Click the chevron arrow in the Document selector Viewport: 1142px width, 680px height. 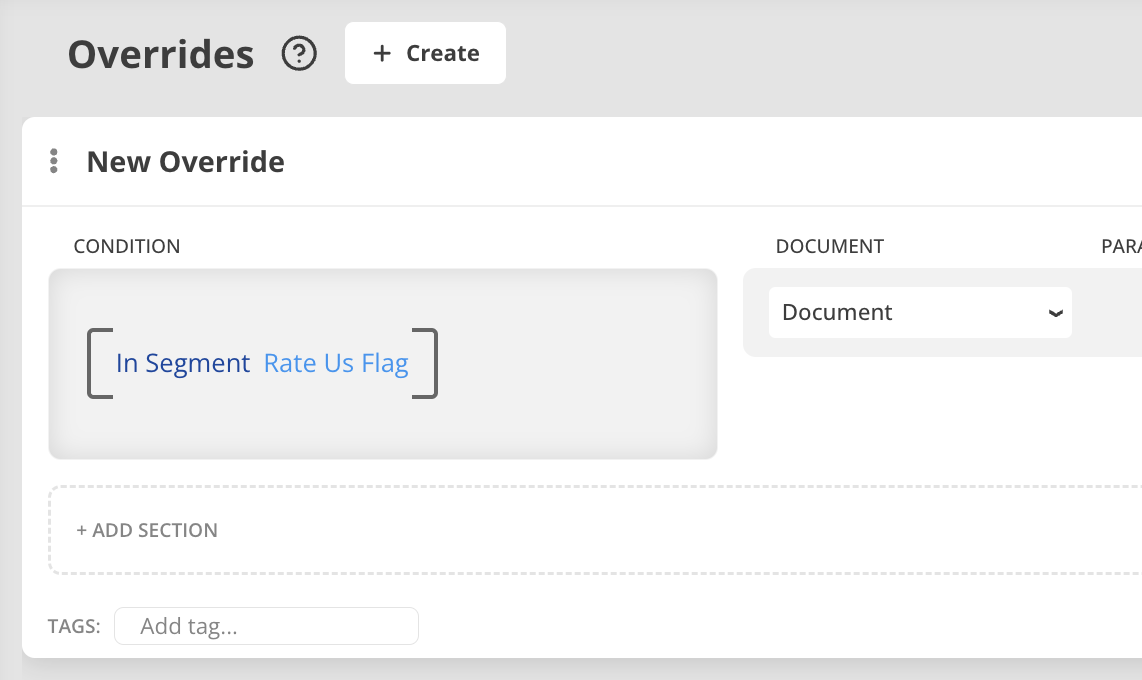pyautogui.click(x=1055, y=313)
